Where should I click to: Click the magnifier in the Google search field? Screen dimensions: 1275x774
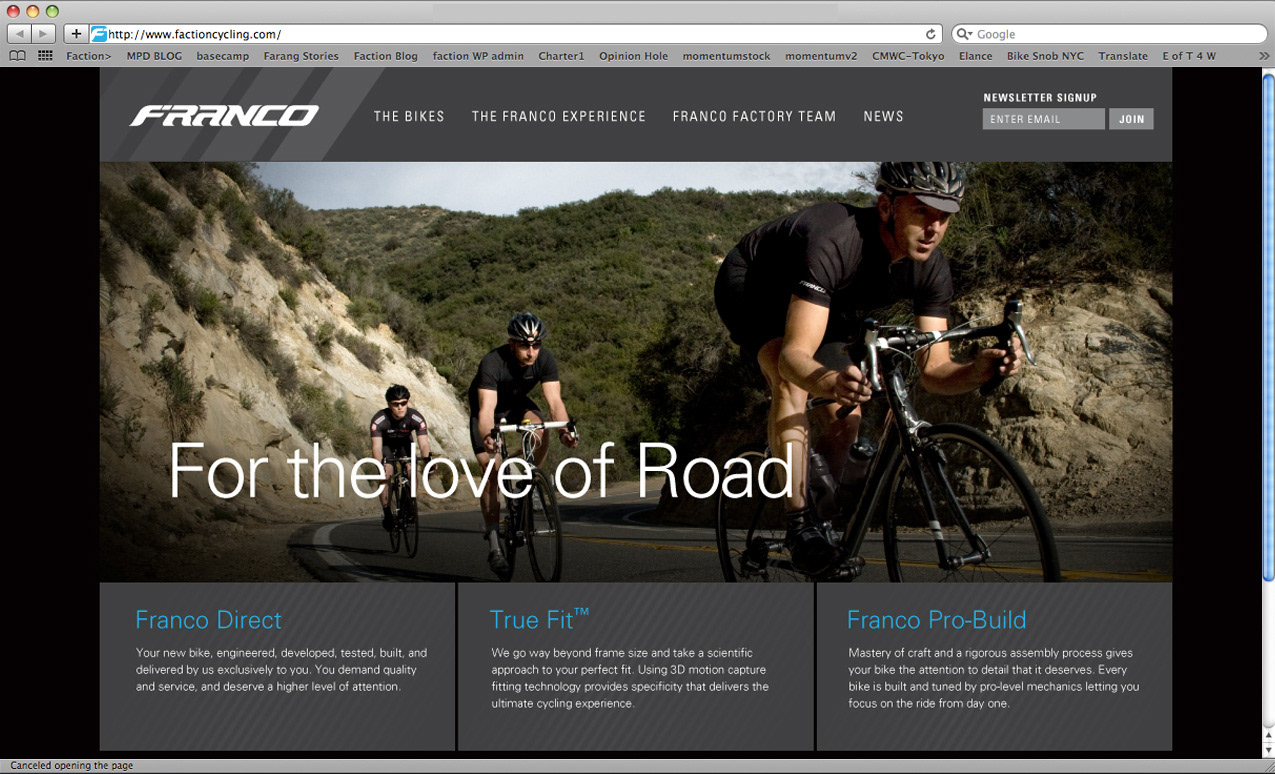pos(965,34)
